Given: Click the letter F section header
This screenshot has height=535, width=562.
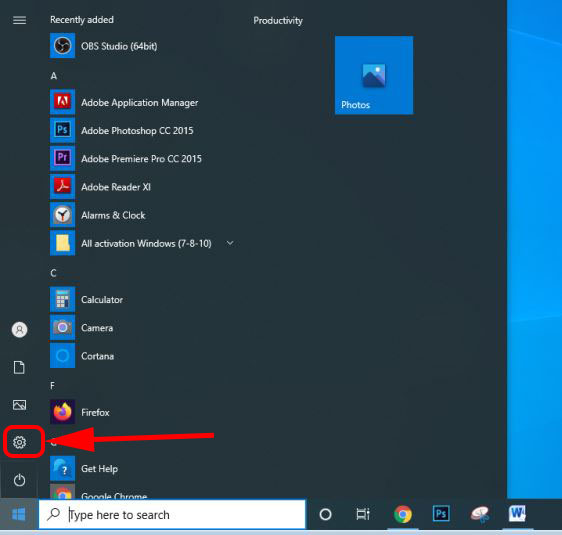Looking at the screenshot, I should coord(53,386).
